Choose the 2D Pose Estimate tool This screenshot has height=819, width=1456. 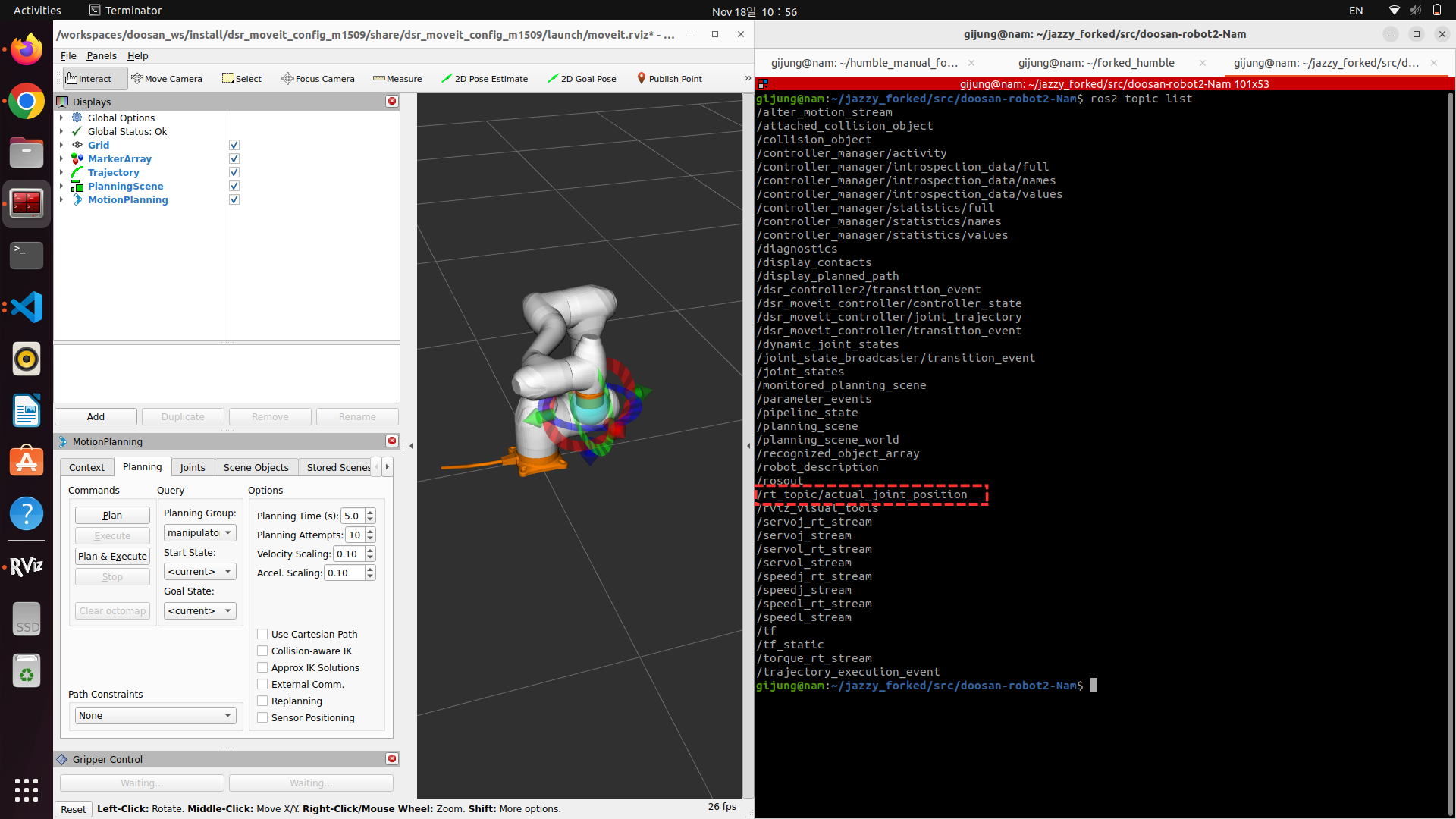(x=485, y=79)
